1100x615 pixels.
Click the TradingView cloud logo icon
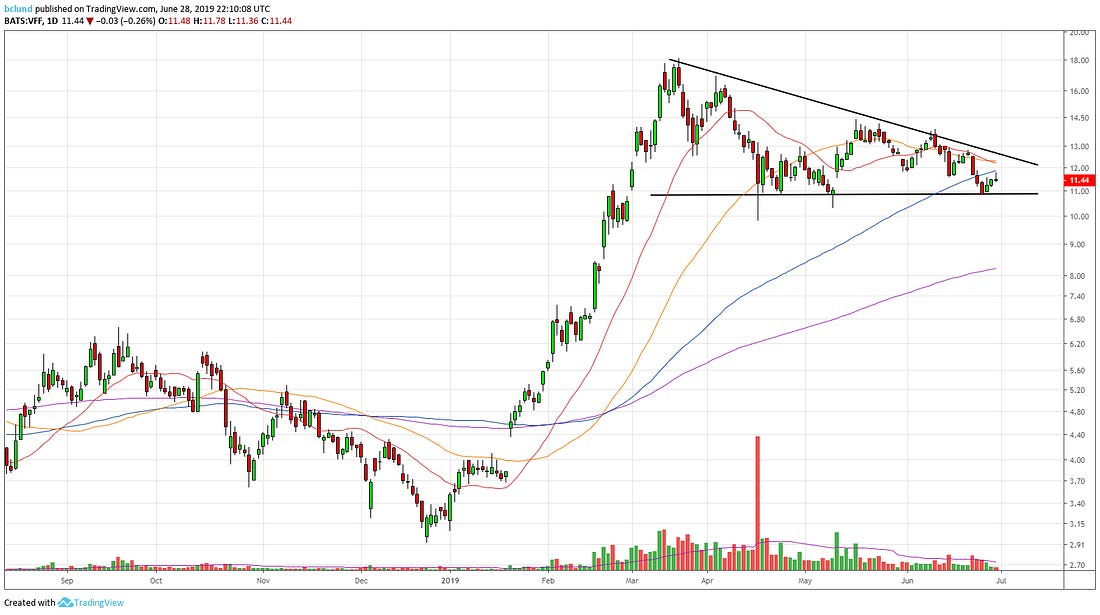pyautogui.click(x=65, y=602)
